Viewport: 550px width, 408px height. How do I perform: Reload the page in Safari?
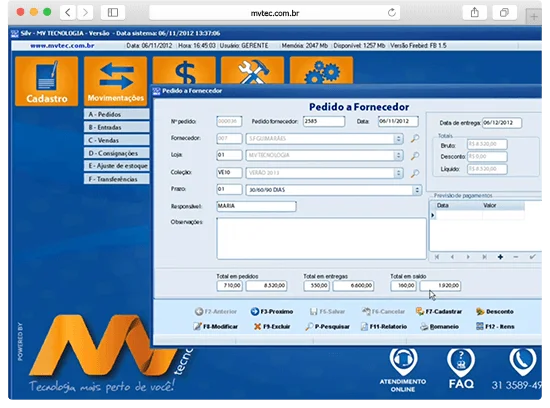tap(392, 13)
